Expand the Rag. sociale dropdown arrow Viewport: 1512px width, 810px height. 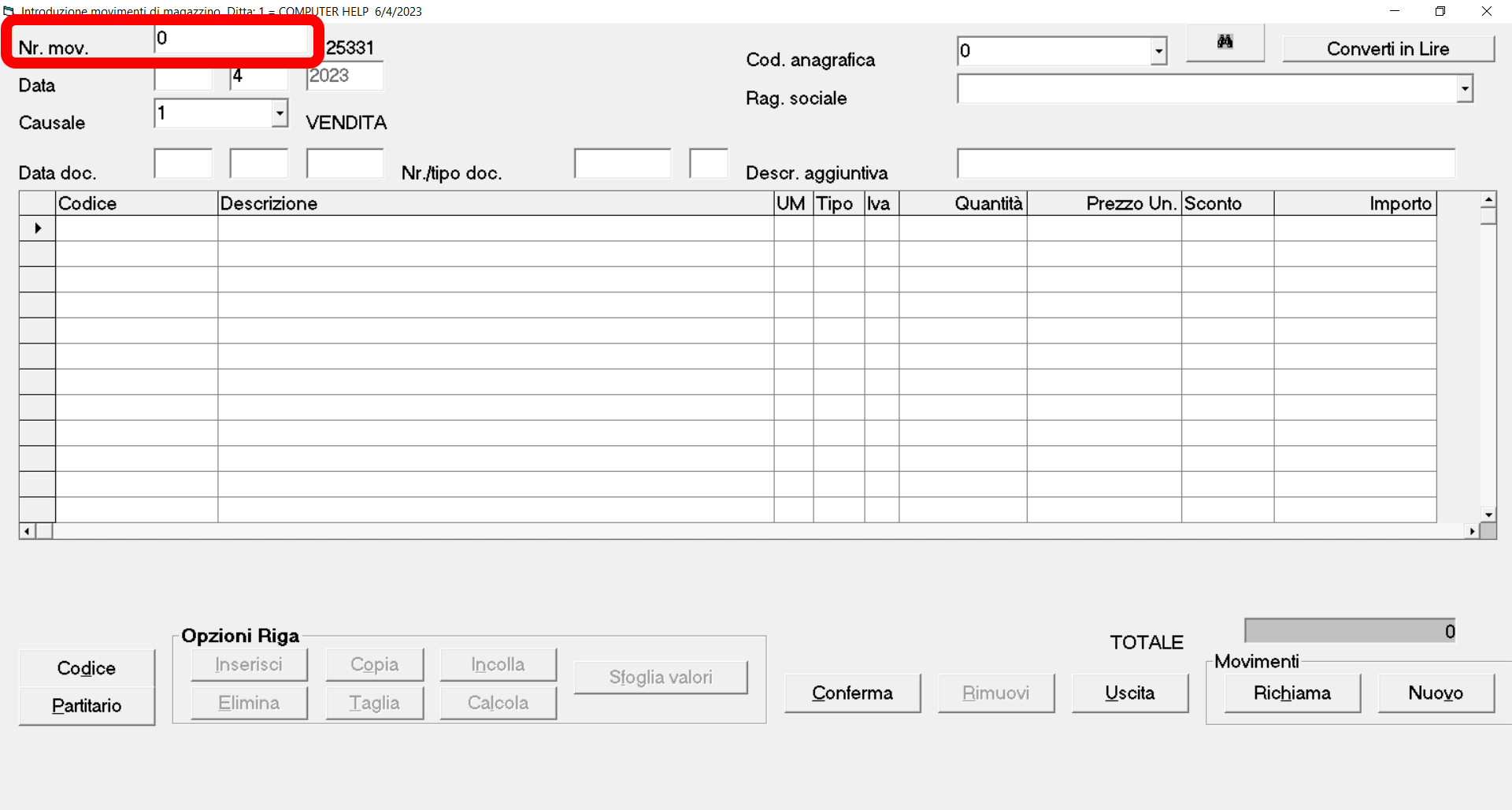click(x=1465, y=89)
